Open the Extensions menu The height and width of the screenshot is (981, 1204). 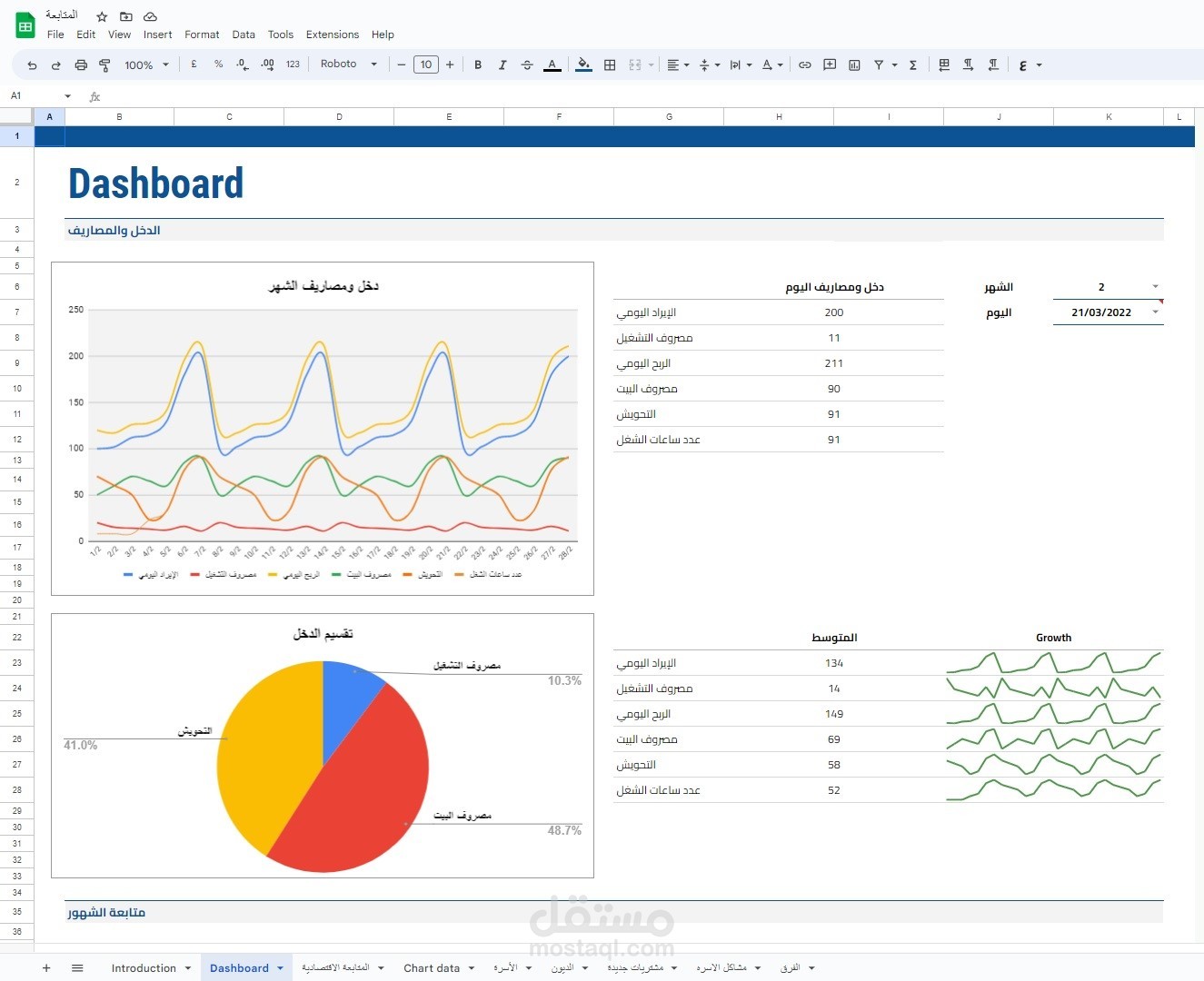[x=333, y=35]
